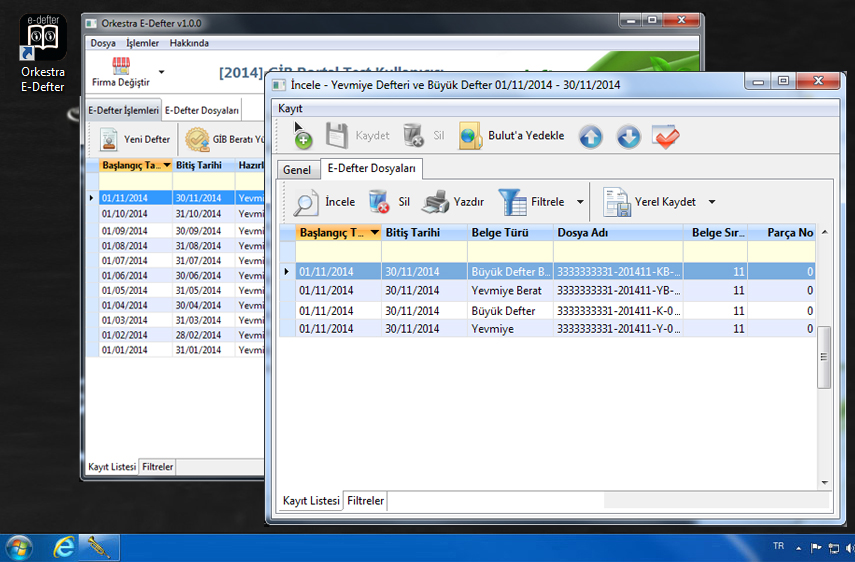Screen dimensions: 855x562
Task: Open İncele magnifier in file toolbar
Action: (307, 202)
